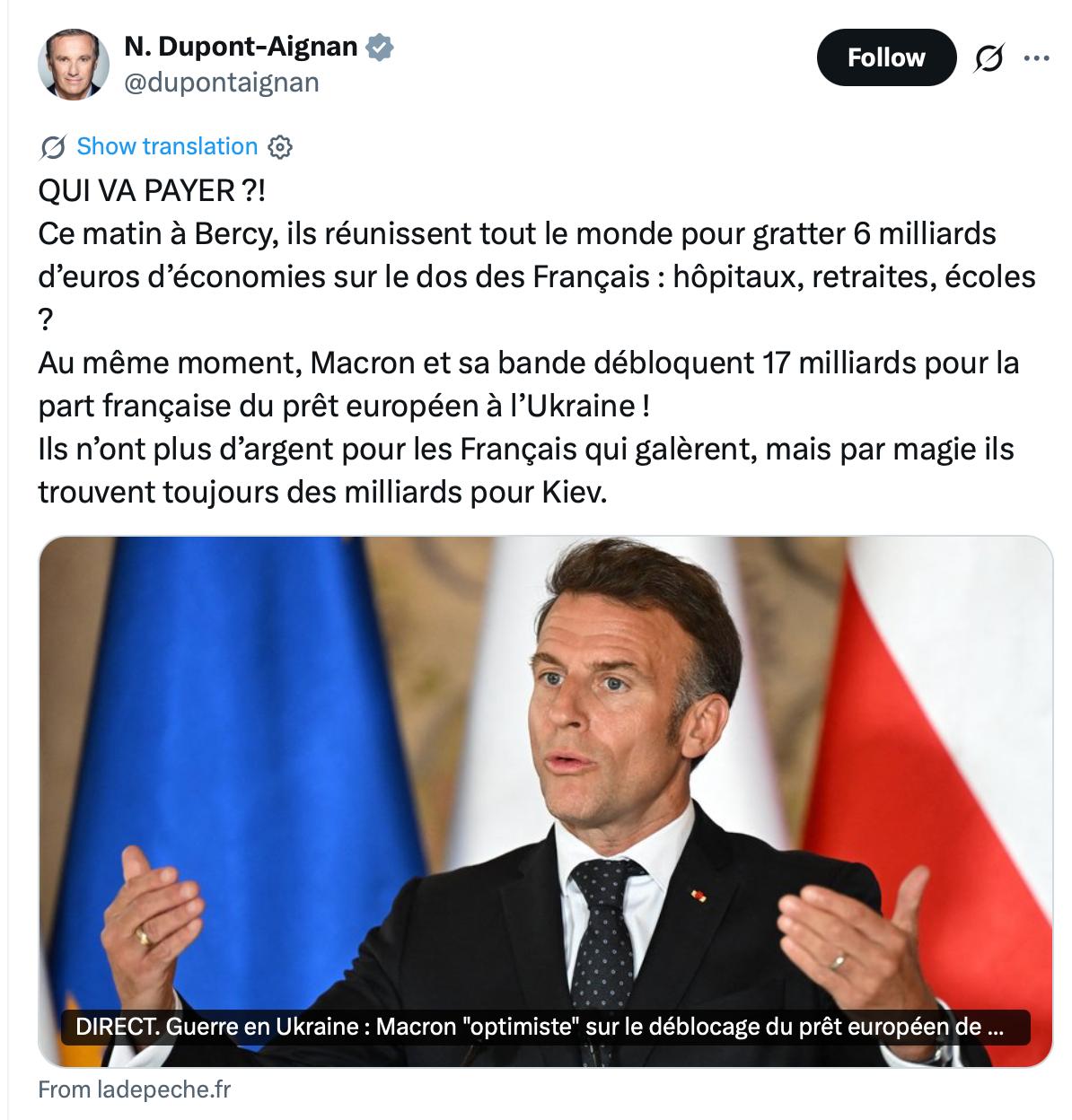Click the hôpitaux, retraites, écoles text line
1072x1120 pixels.
coord(537,276)
